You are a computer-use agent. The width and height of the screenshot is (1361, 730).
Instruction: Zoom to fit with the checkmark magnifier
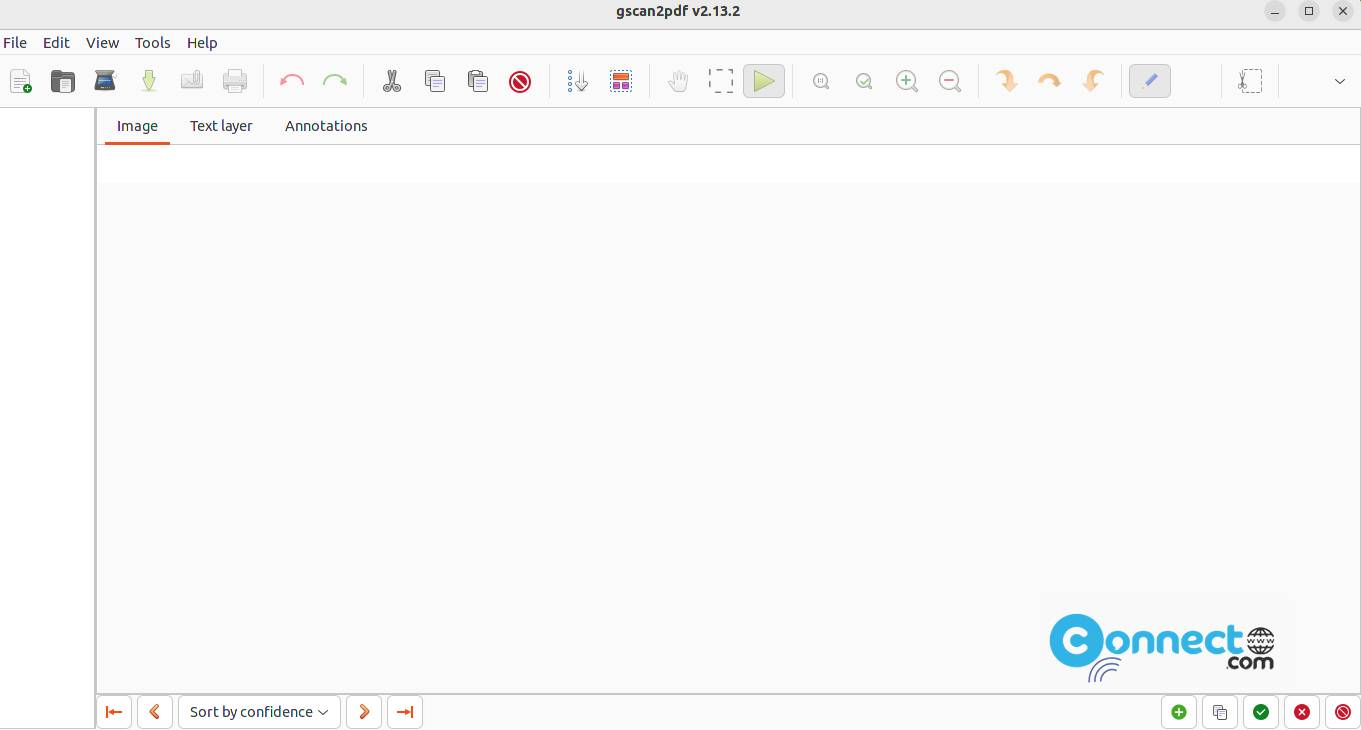(864, 81)
